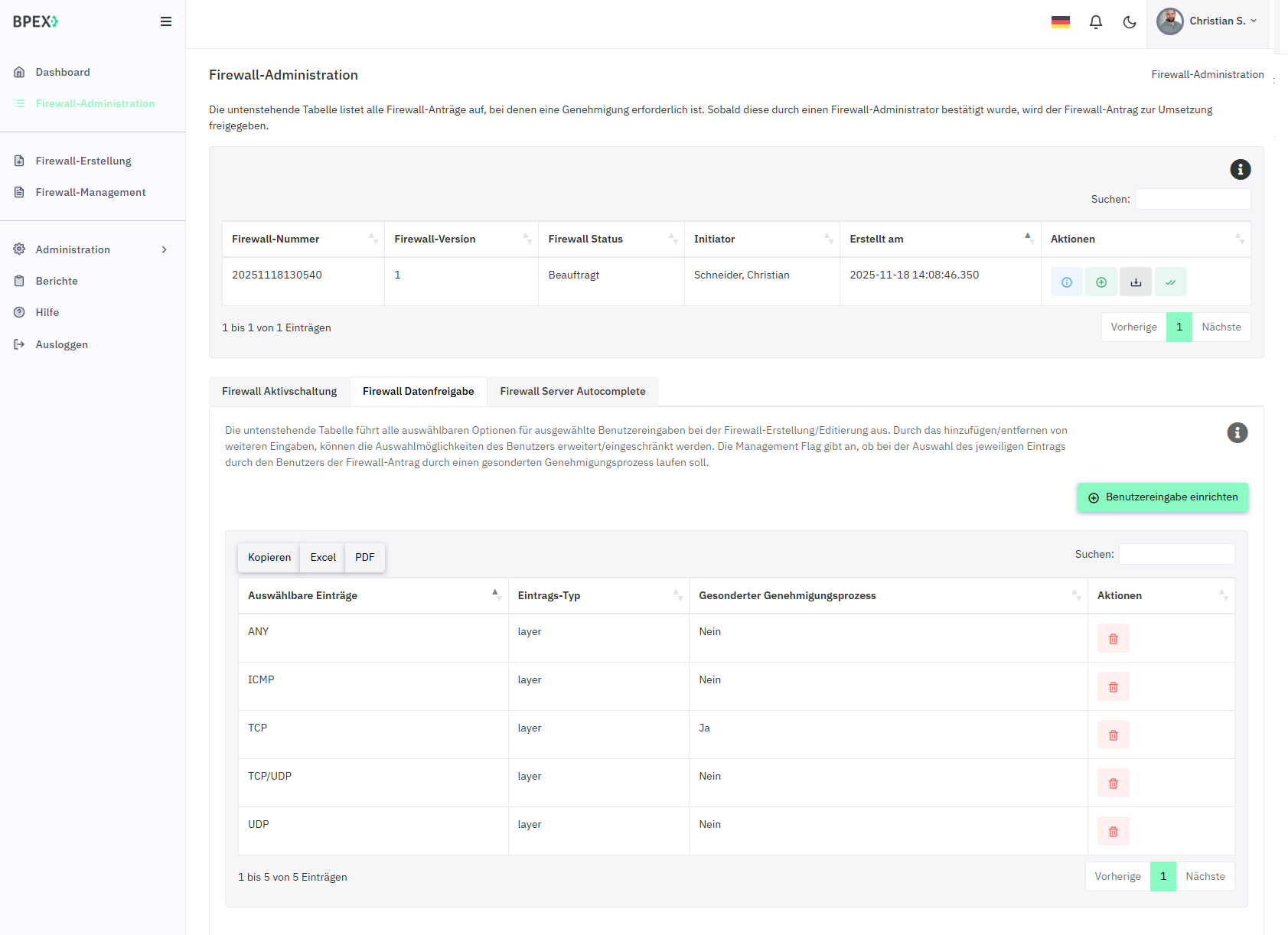
Task: Download firewall request 20251118130540
Action: click(1136, 282)
